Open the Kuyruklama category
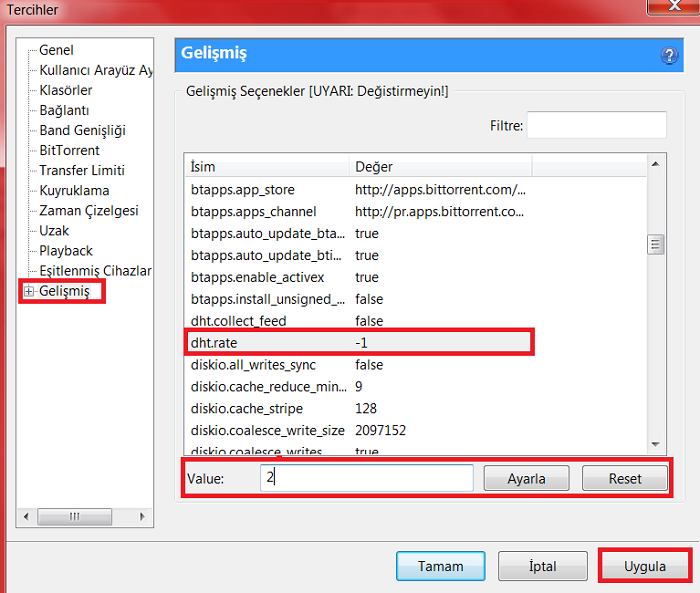 74,191
